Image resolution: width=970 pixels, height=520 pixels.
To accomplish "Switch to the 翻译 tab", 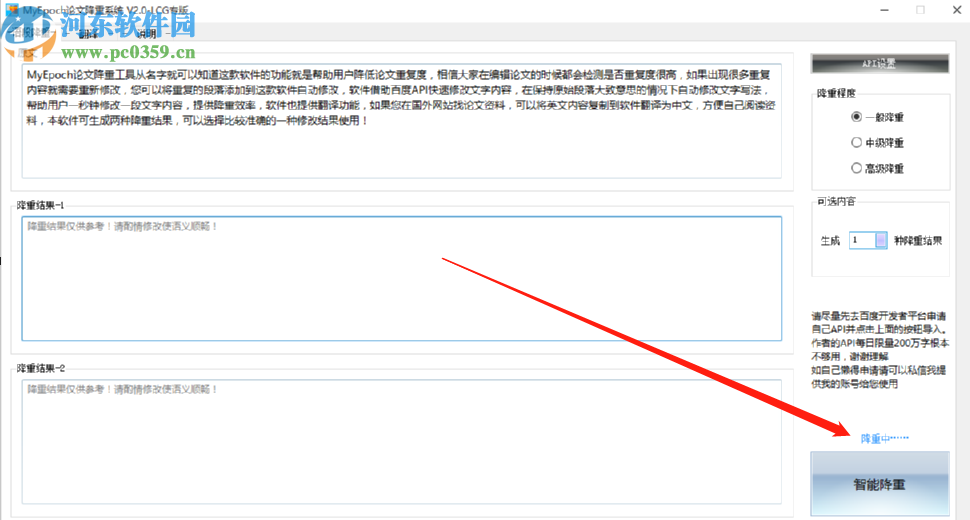I will pyautogui.click(x=88, y=34).
